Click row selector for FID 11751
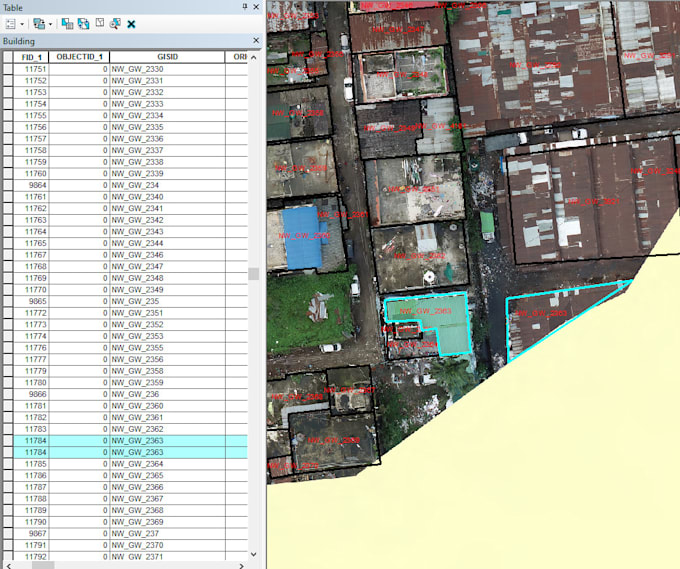The image size is (680, 569). tap(8, 69)
